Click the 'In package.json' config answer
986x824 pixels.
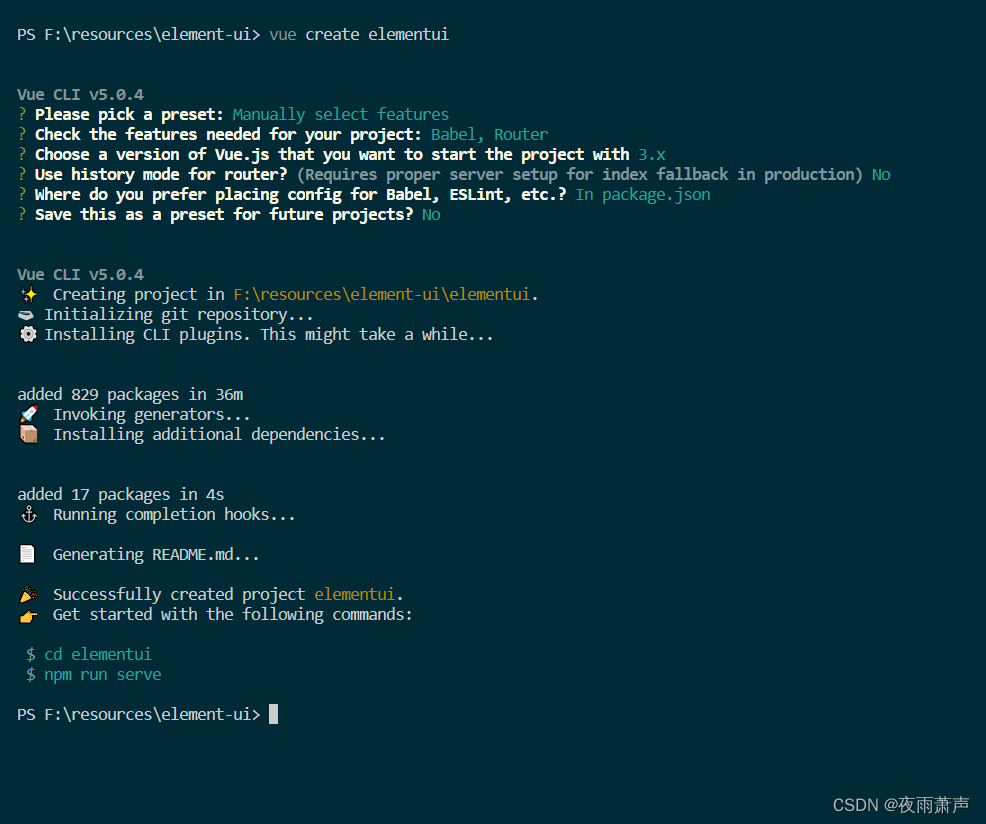(x=643, y=195)
